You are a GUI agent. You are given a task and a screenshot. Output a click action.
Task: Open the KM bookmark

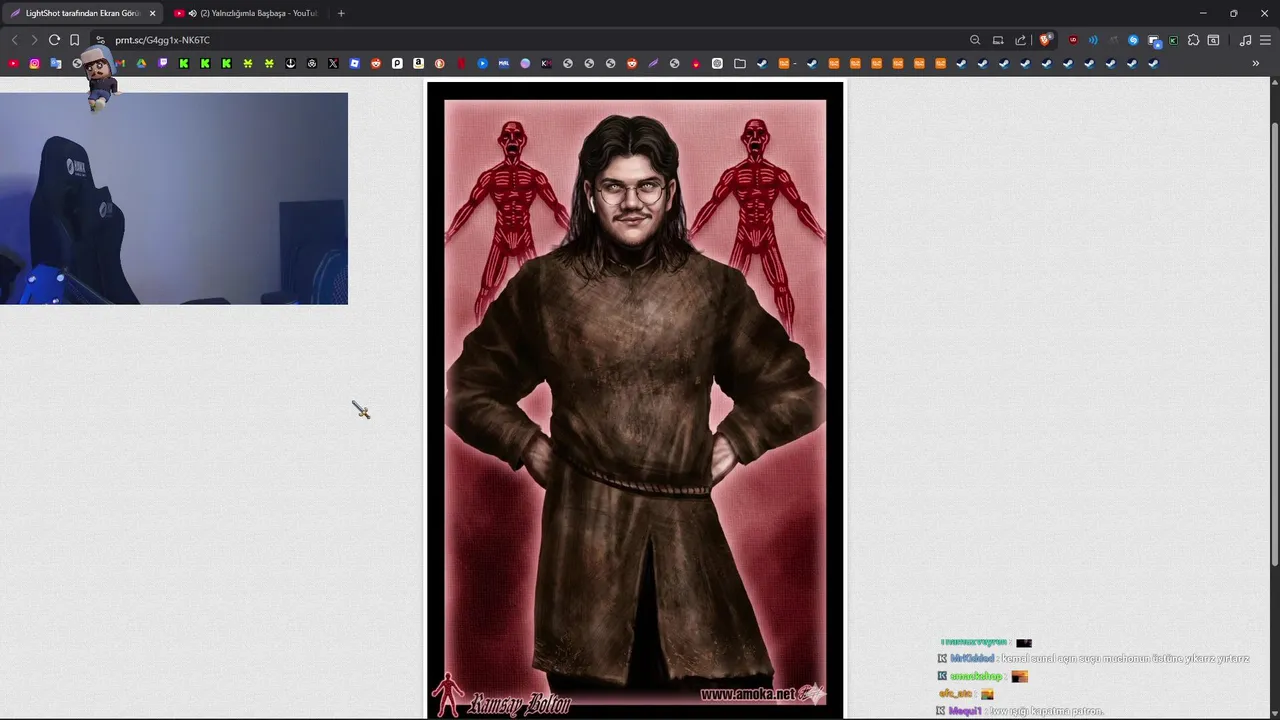coord(546,63)
